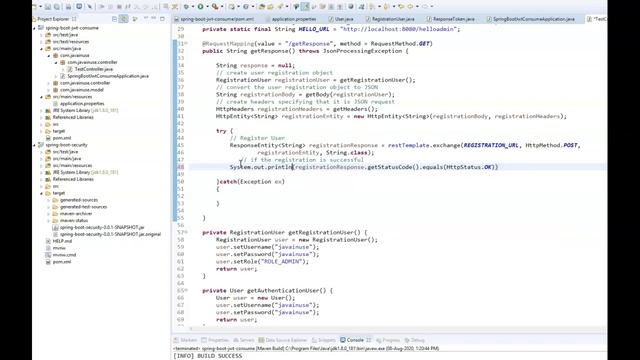
Task: Toggle Link with Editor in Project Explorer
Action: tap(123, 19)
